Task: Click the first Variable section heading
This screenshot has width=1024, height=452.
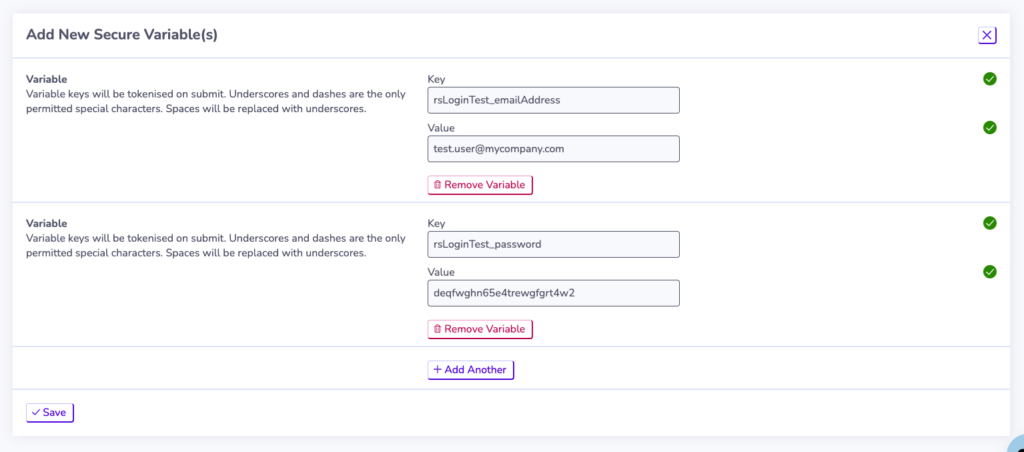Action: [x=46, y=79]
